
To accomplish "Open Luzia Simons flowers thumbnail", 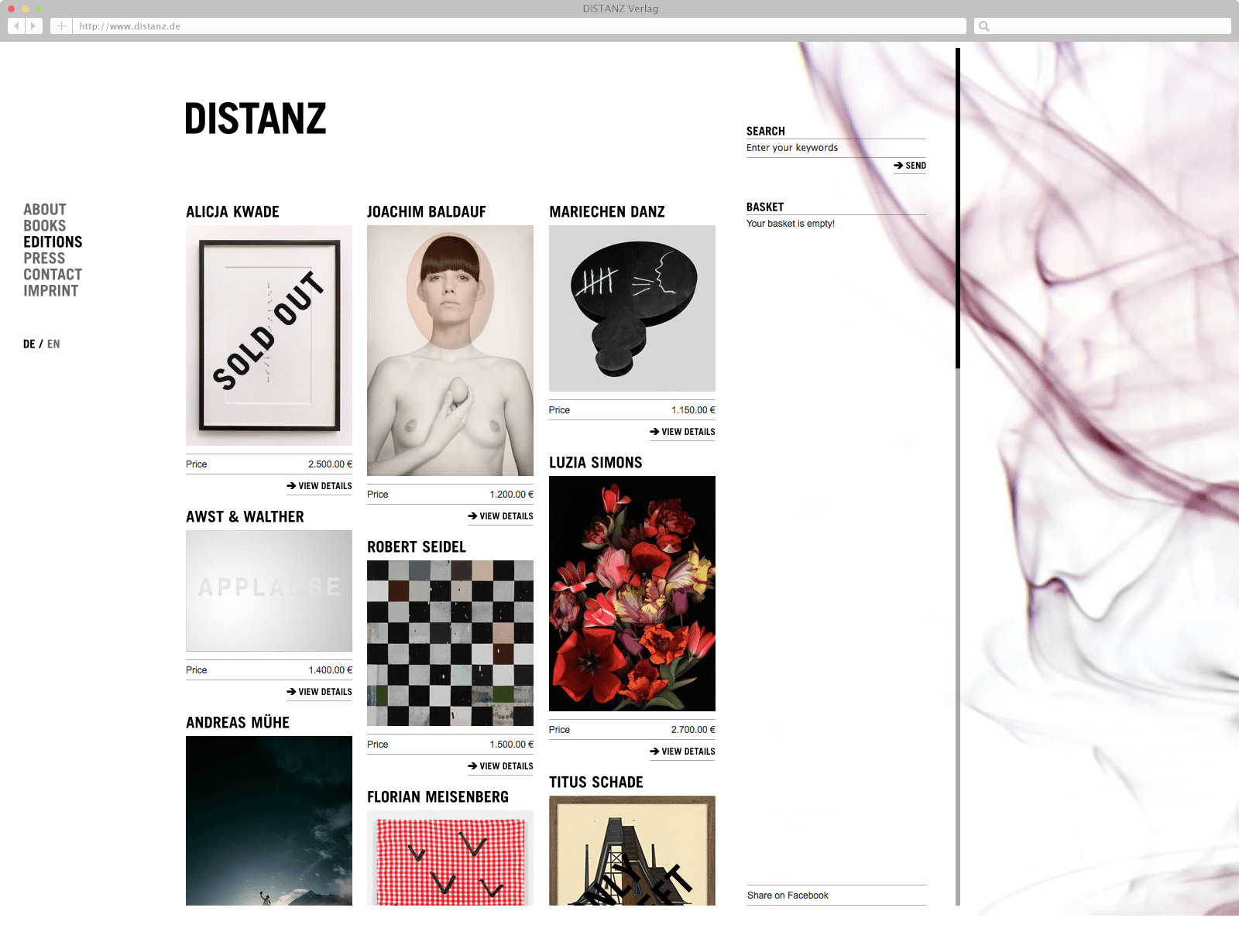I will (632, 594).
